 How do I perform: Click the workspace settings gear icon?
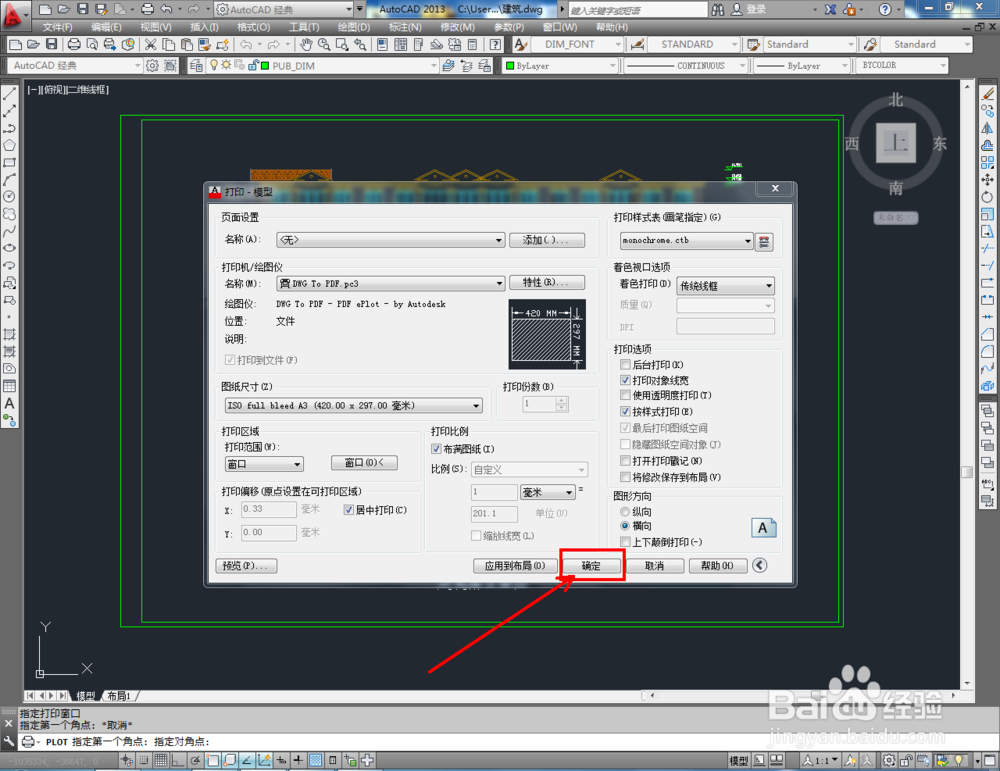(x=152, y=65)
